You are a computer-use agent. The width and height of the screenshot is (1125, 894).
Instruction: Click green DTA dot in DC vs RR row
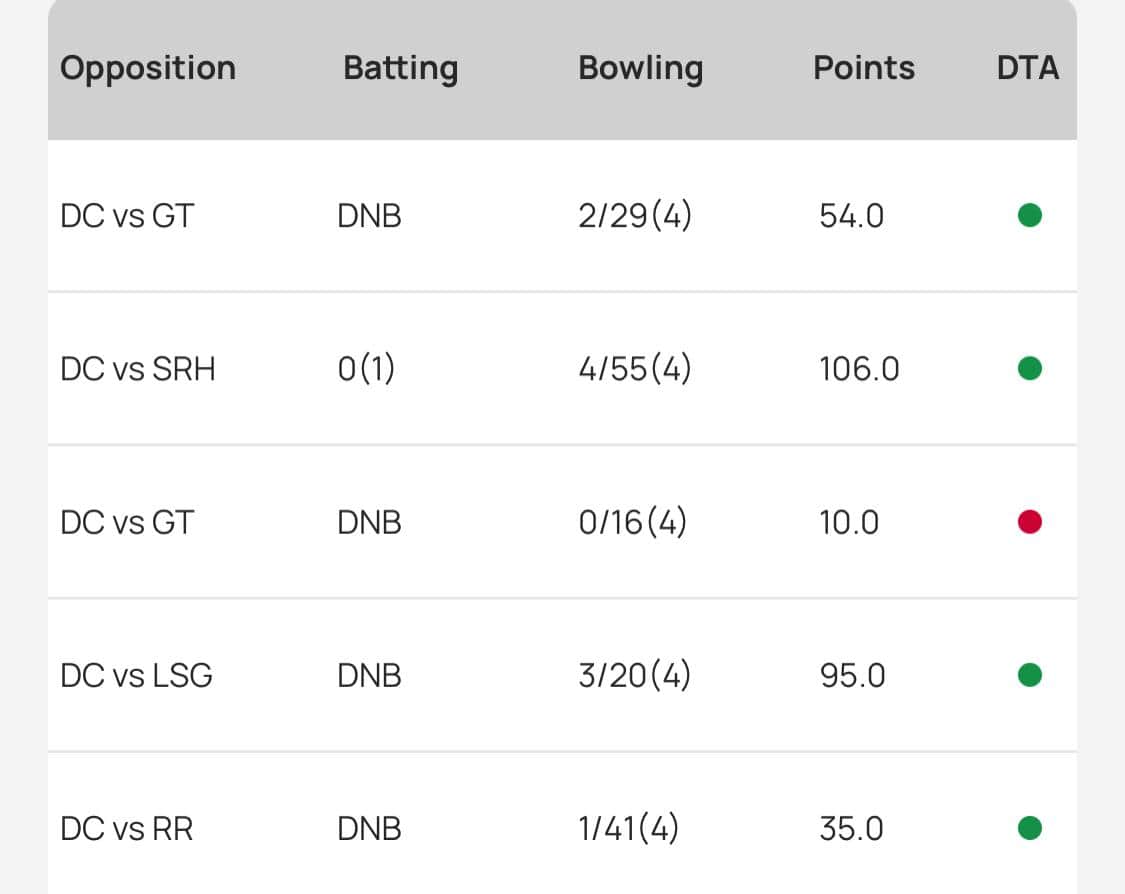click(x=1030, y=828)
